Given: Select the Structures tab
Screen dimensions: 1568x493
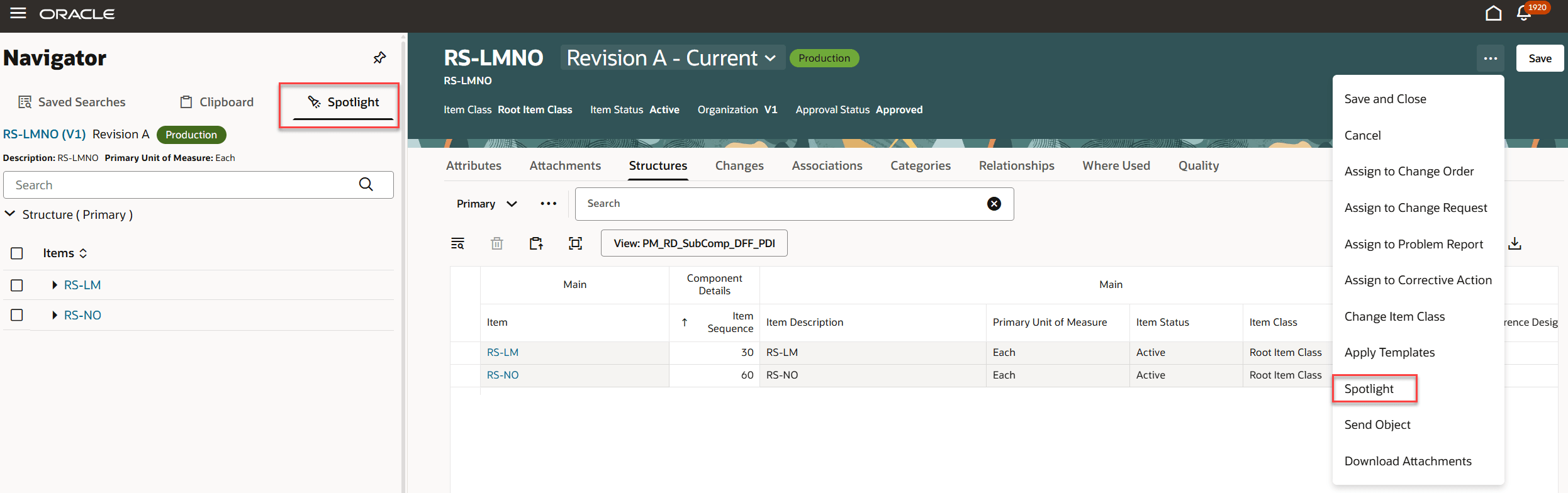Looking at the screenshot, I should point(658,165).
